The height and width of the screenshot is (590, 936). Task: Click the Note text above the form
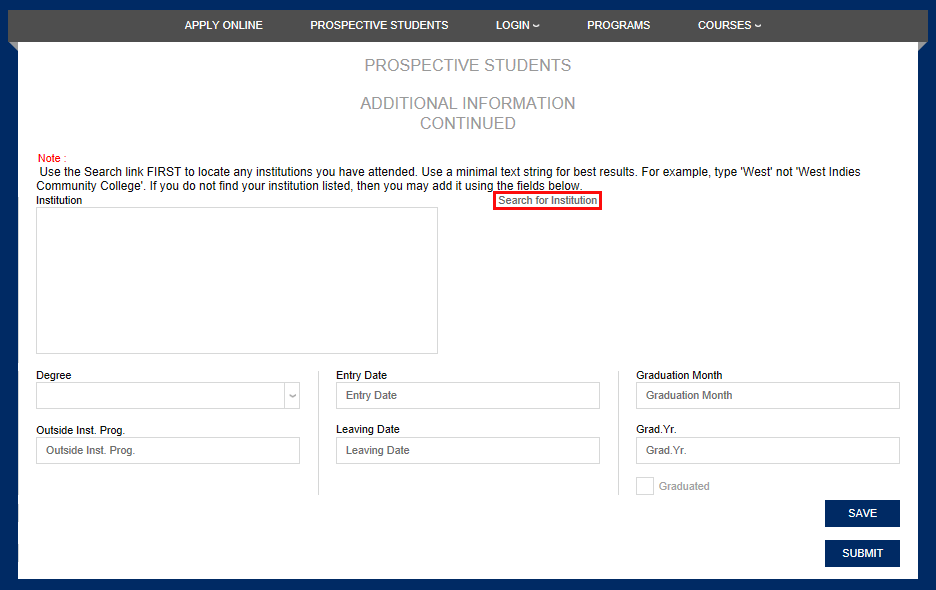[49, 158]
